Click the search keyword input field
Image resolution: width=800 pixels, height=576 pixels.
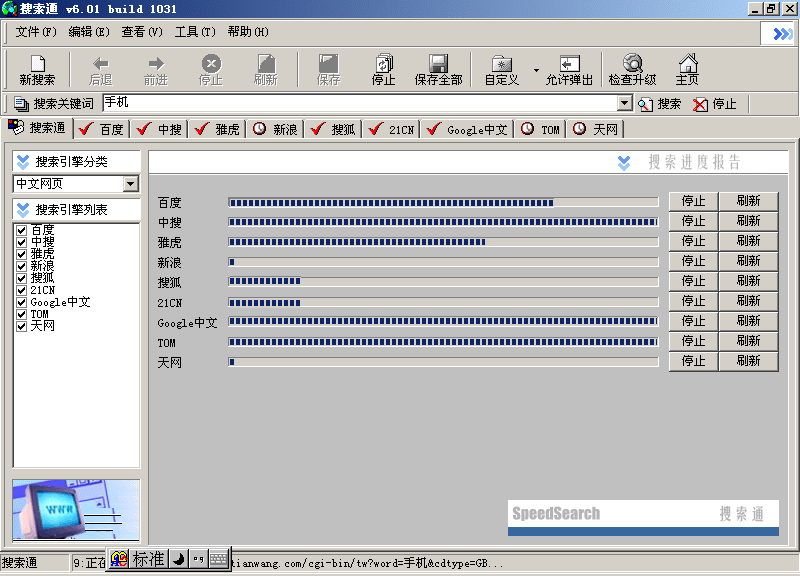[x=358, y=103]
